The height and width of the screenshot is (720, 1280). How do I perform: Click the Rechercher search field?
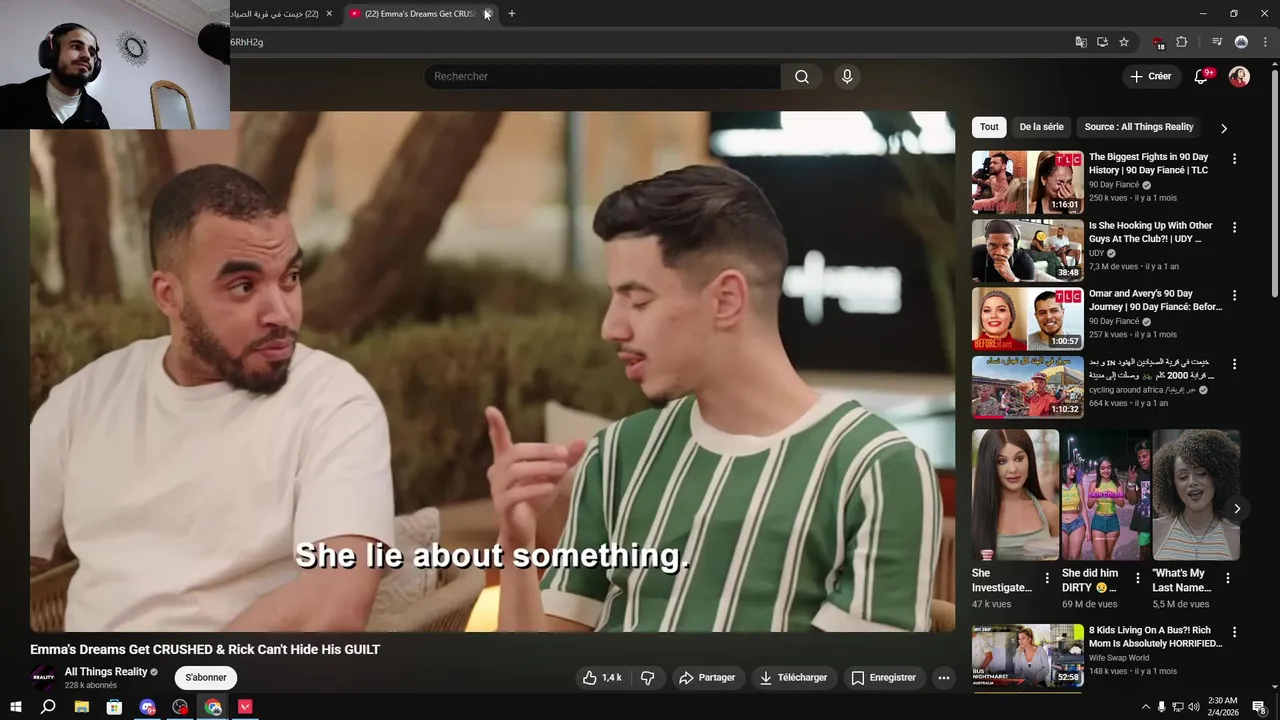[x=602, y=77]
